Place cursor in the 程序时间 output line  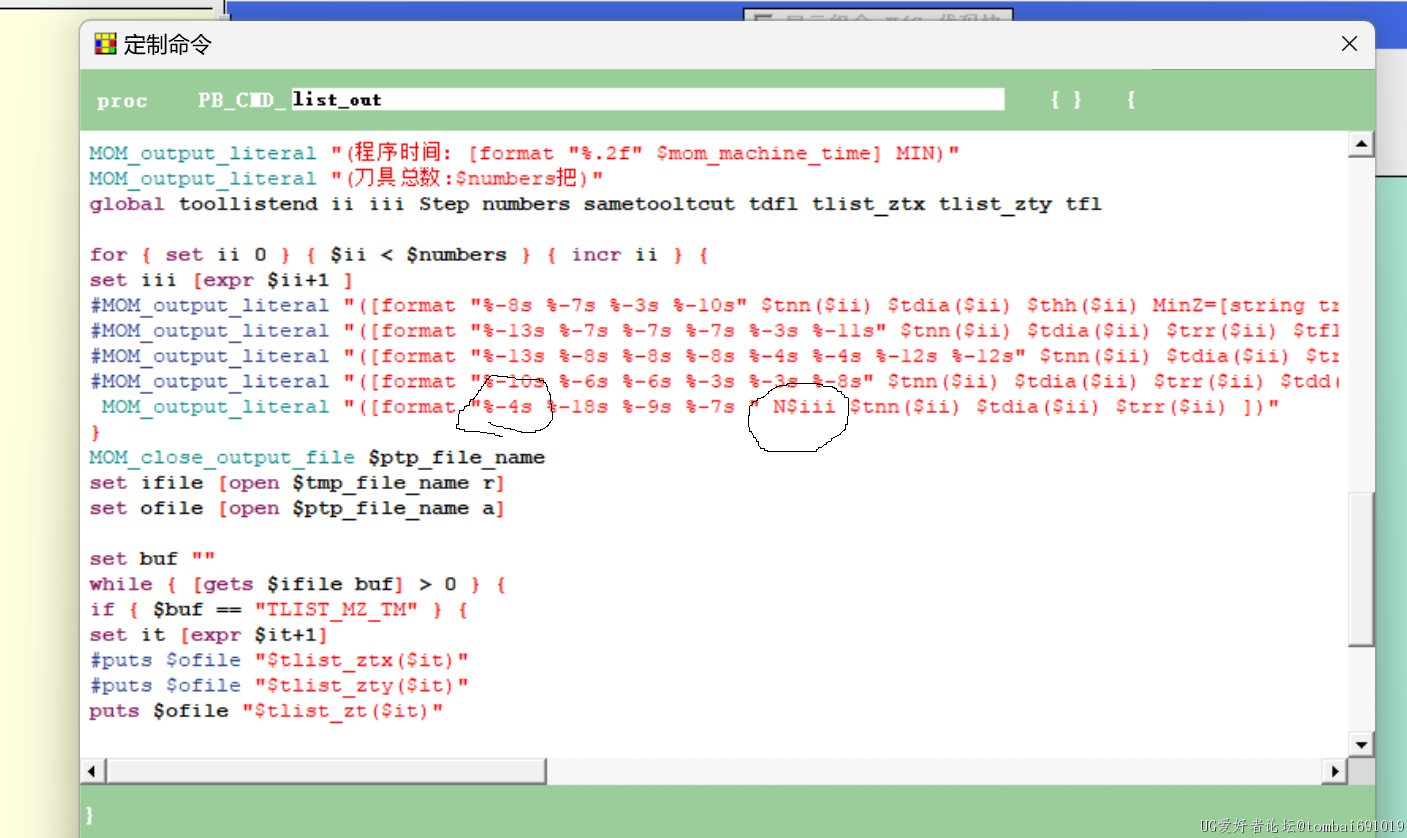coord(524,153)
